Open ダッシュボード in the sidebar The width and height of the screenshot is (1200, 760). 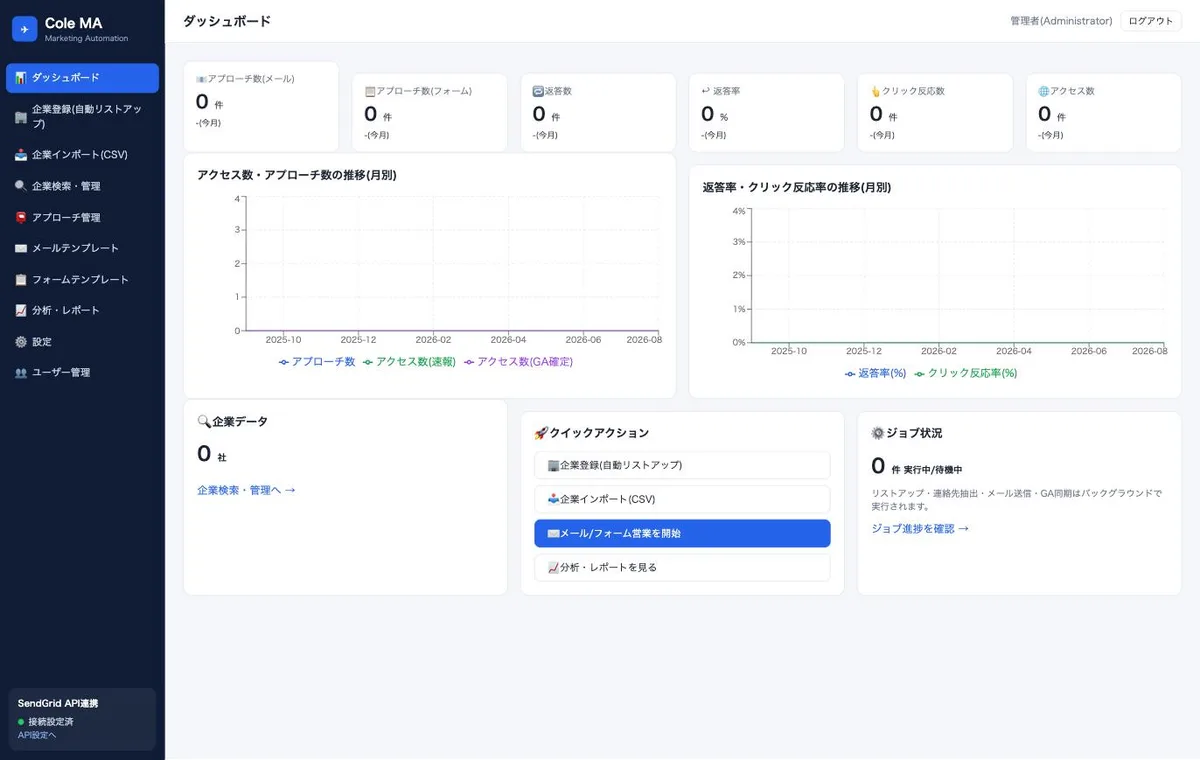(82, 78)
